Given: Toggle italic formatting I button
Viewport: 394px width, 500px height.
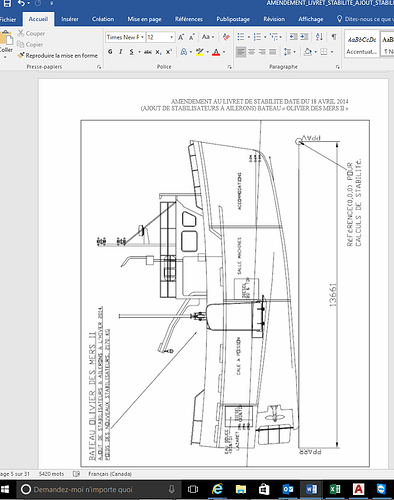Looking at the screenshot, I should (121, 52).
